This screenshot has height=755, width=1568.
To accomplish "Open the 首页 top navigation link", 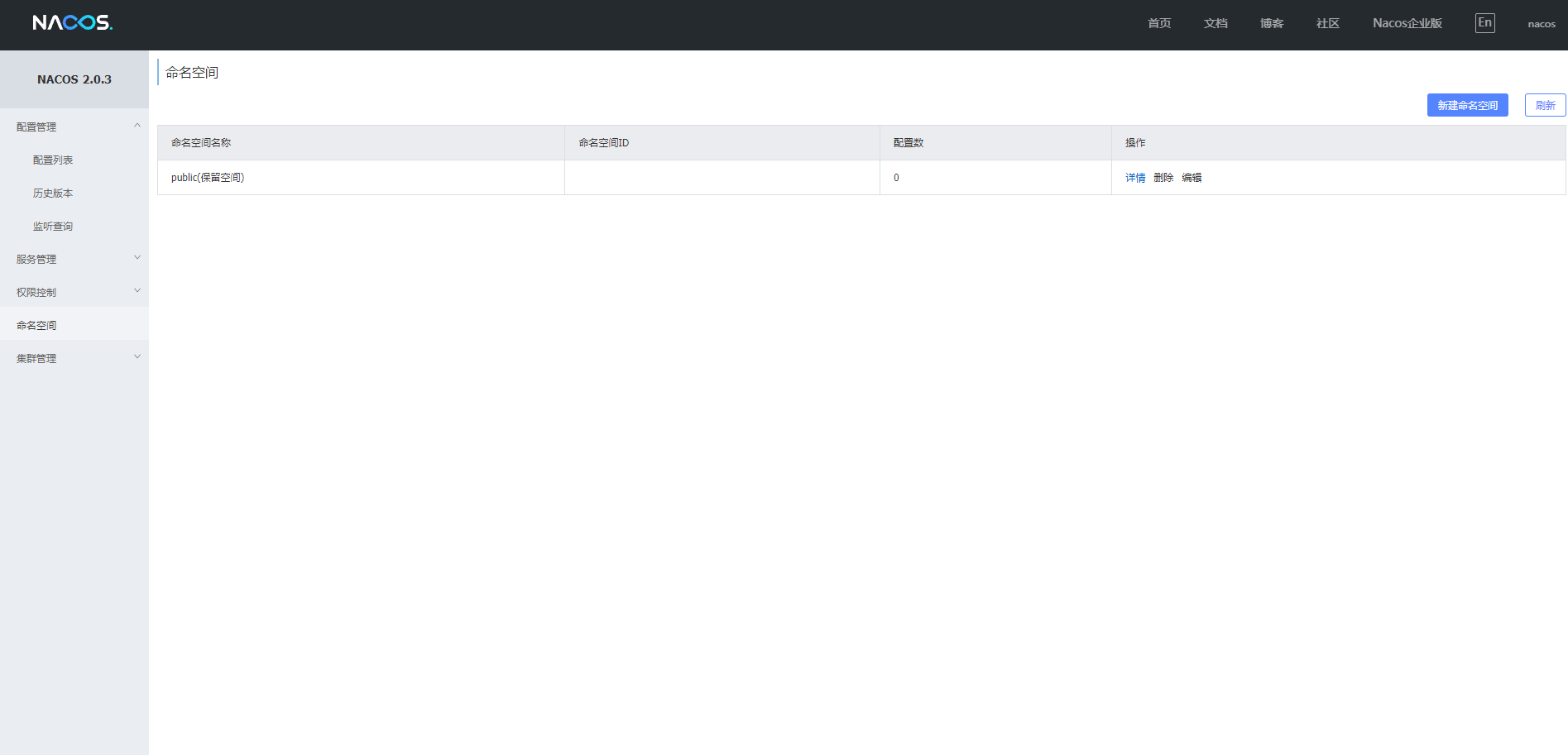I will point(1159,23).
